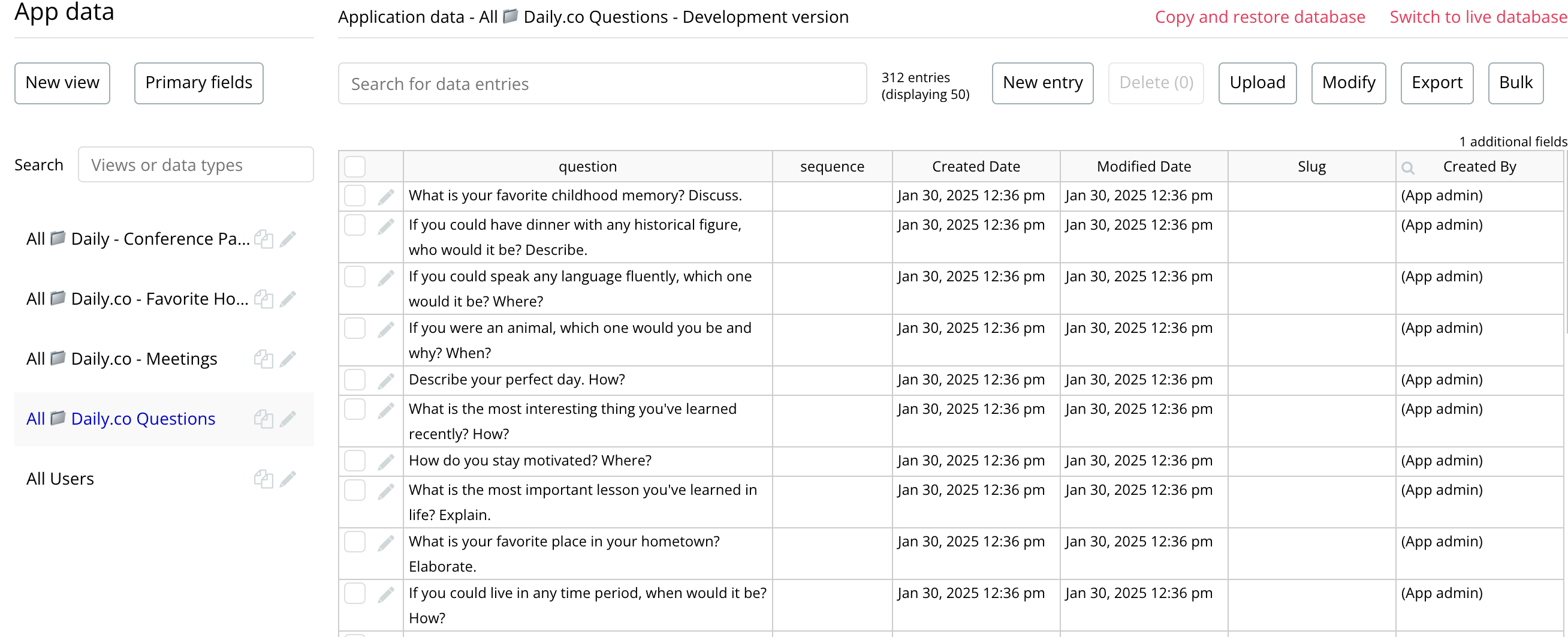Tick the checkbox for hometown favorite place row

355,542
